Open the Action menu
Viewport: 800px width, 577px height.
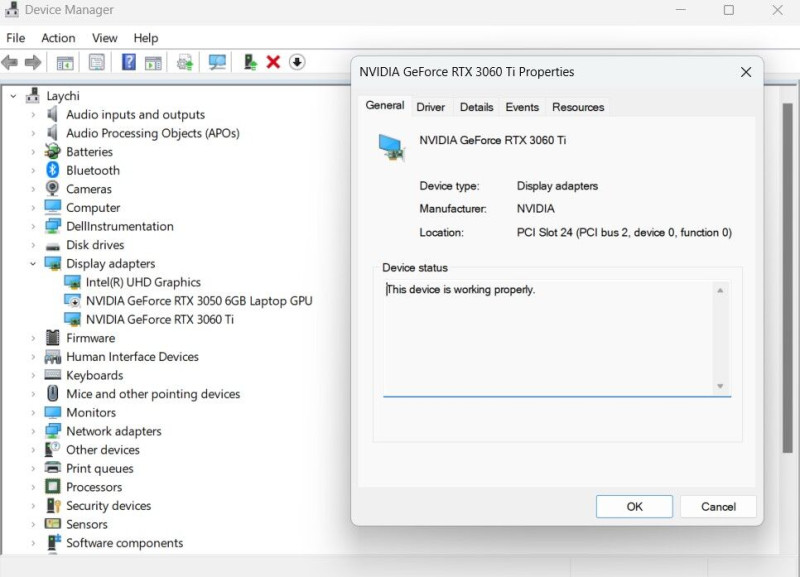58,38
